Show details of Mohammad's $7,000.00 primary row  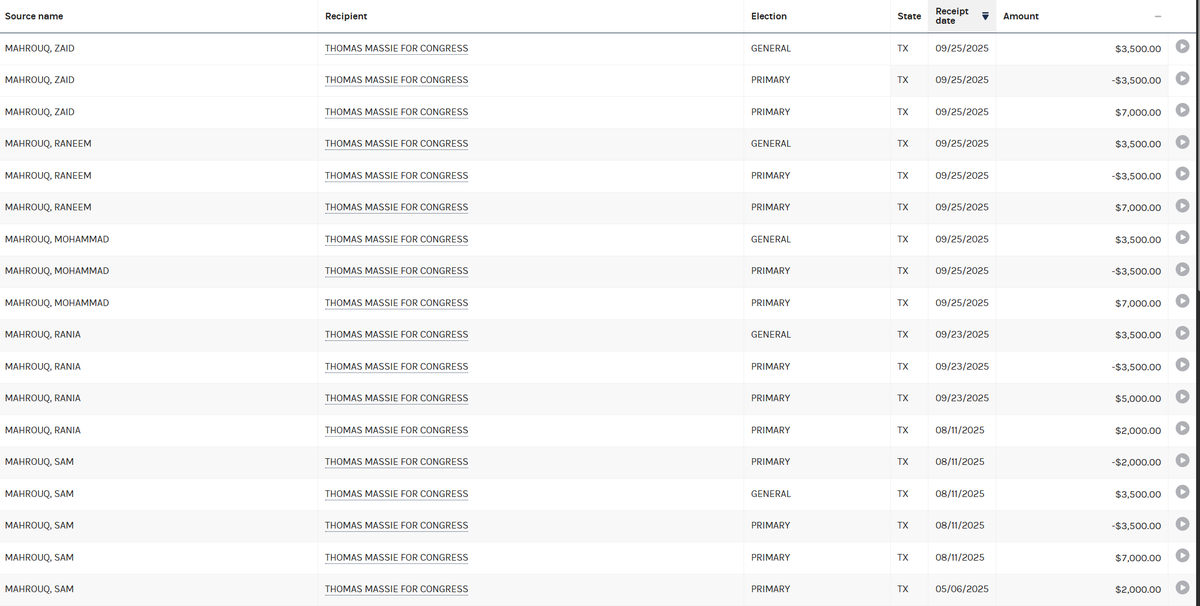point(1183,301)
